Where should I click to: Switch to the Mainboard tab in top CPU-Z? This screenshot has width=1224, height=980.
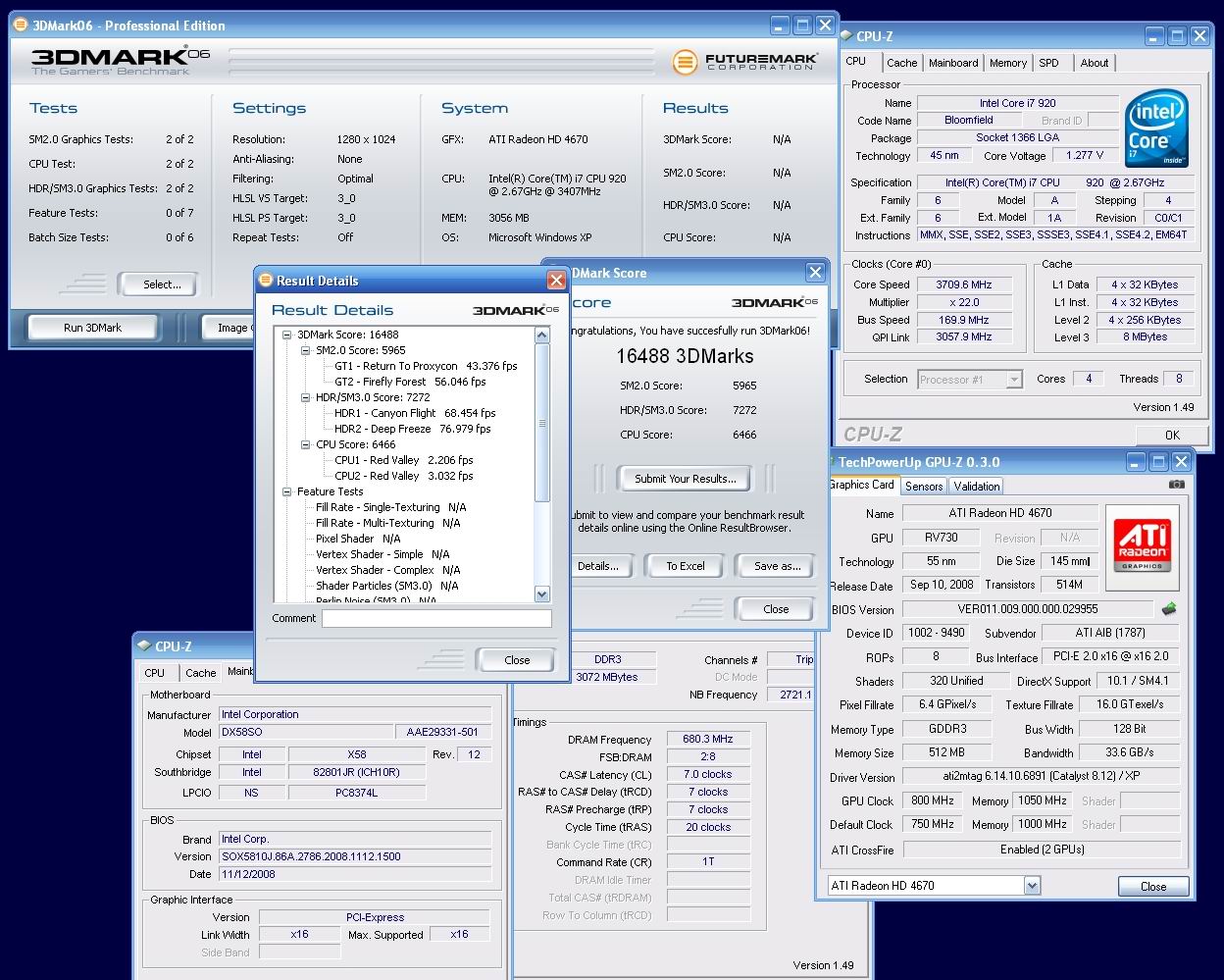[953, 63]
